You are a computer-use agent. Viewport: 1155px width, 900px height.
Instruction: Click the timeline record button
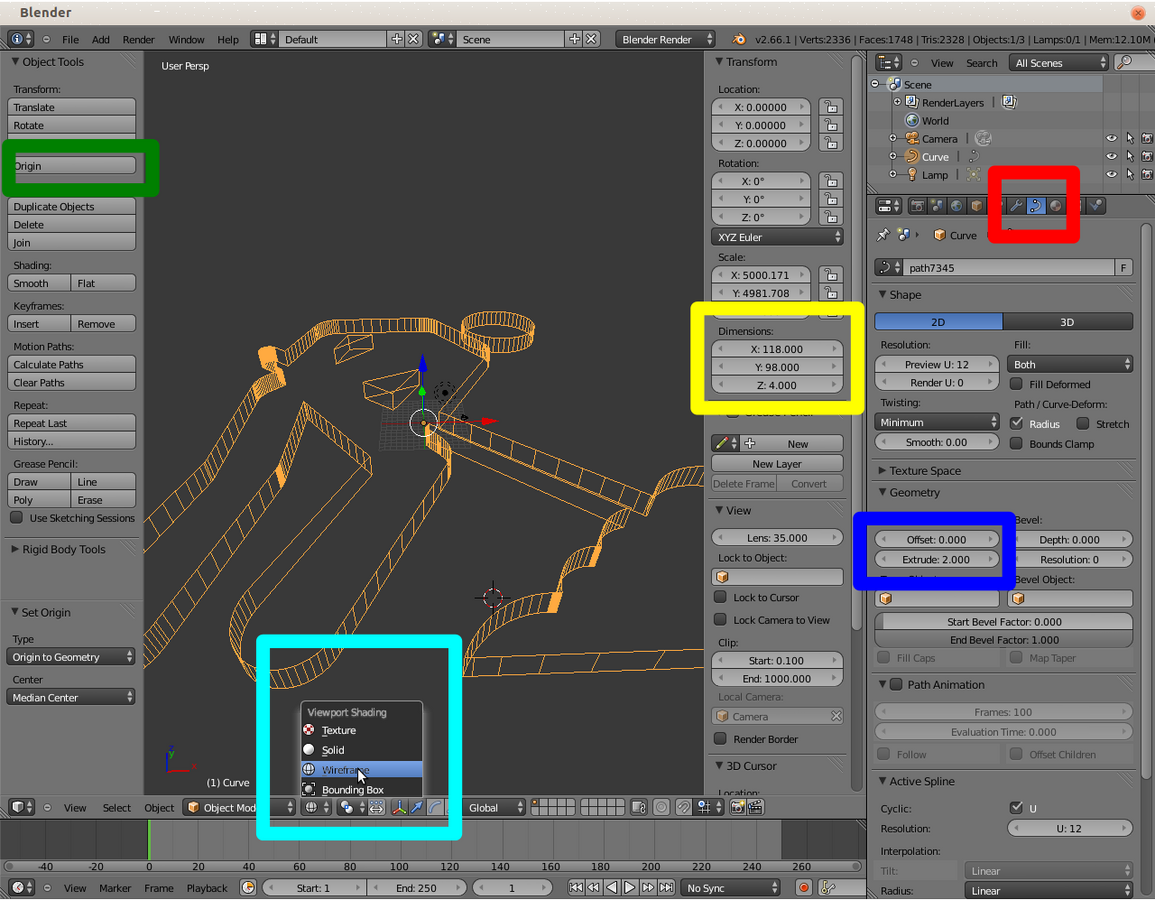pyautogui.click(x=803, y=888)
